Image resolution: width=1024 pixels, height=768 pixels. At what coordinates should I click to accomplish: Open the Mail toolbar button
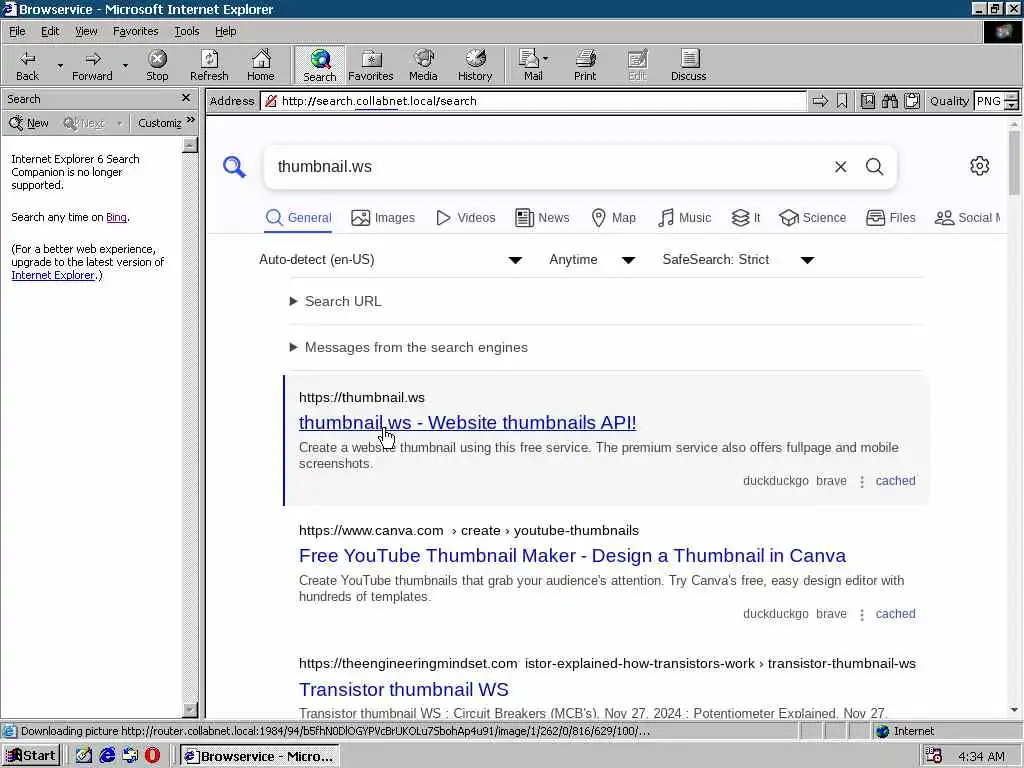(x=530, y=65)
